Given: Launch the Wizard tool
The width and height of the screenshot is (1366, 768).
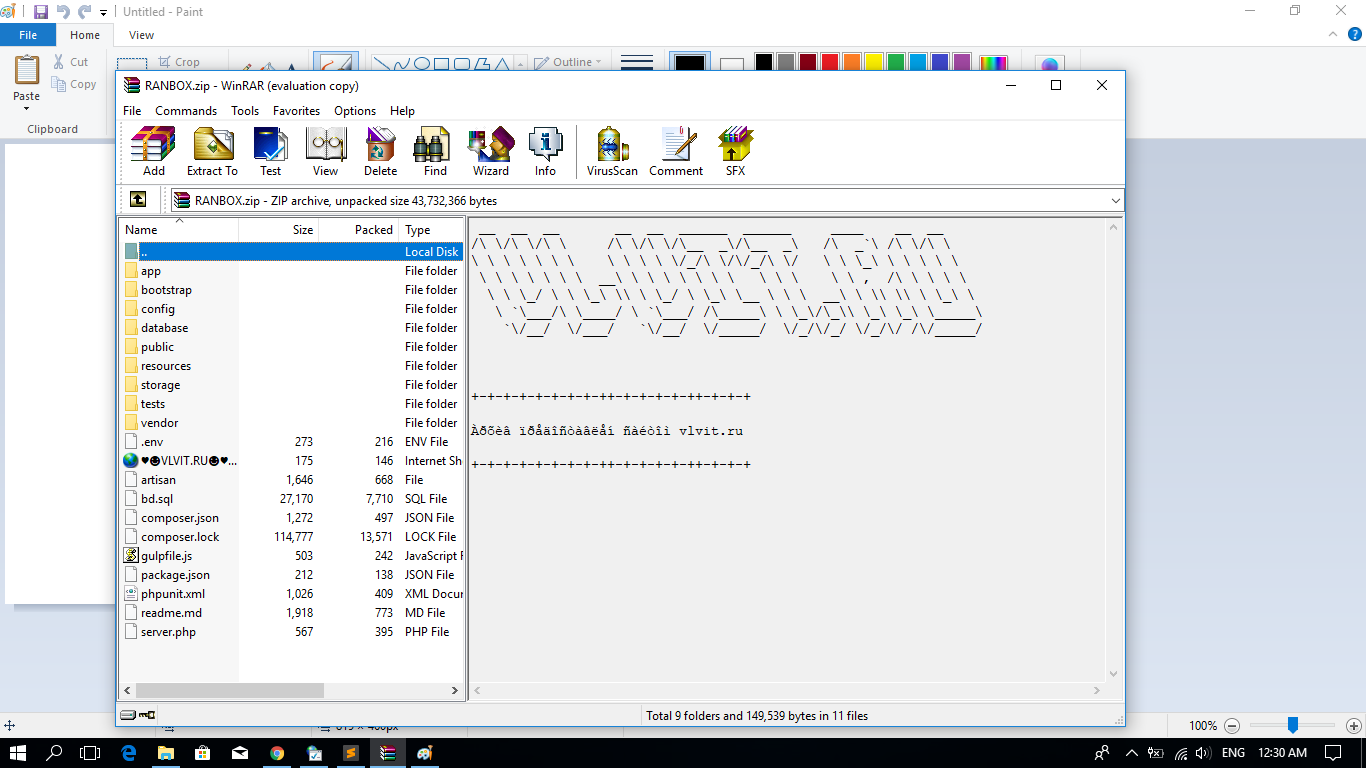Looking at the screenshot, I should pos(490,152).
